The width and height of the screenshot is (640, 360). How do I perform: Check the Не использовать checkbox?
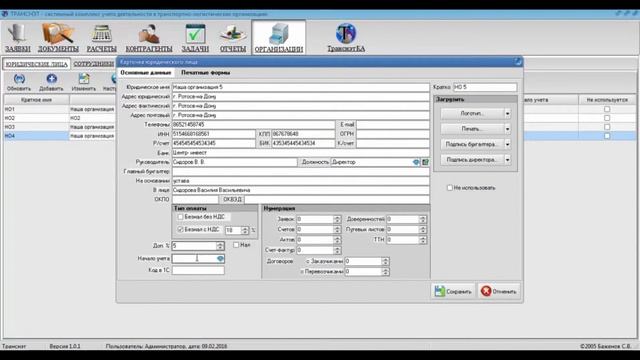(x=449, y=188)
